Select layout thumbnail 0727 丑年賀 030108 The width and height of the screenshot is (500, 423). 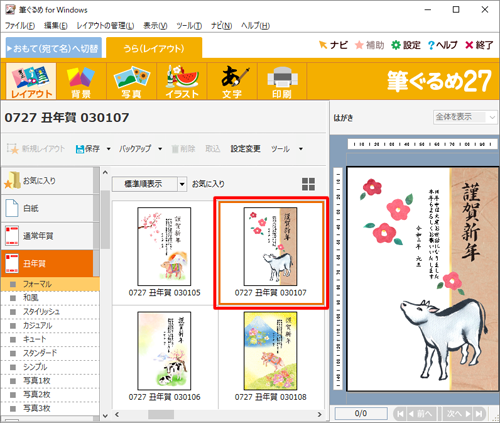click(271, 357)
